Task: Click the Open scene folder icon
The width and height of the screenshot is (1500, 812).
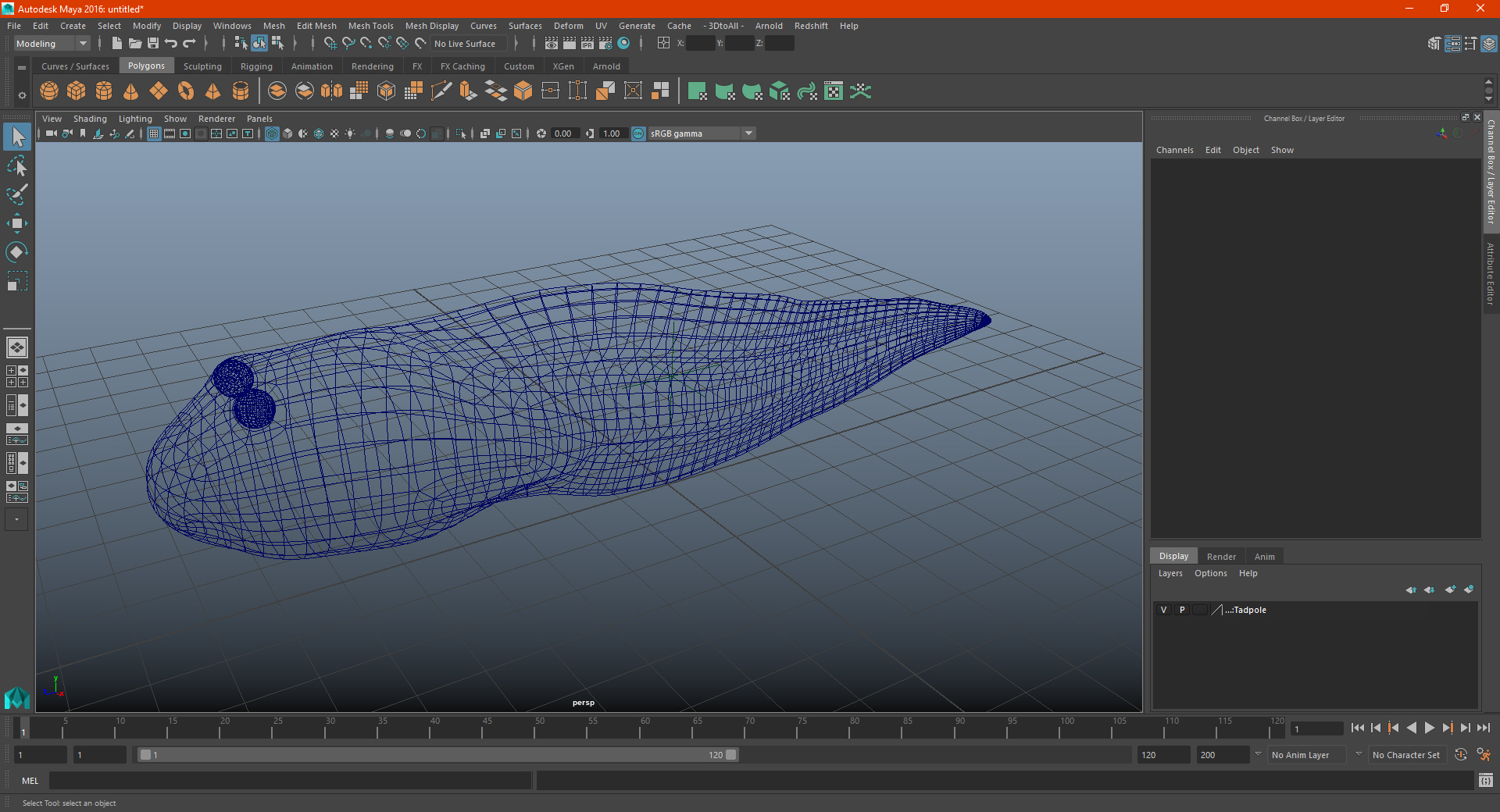Action: tap(134, 44)
